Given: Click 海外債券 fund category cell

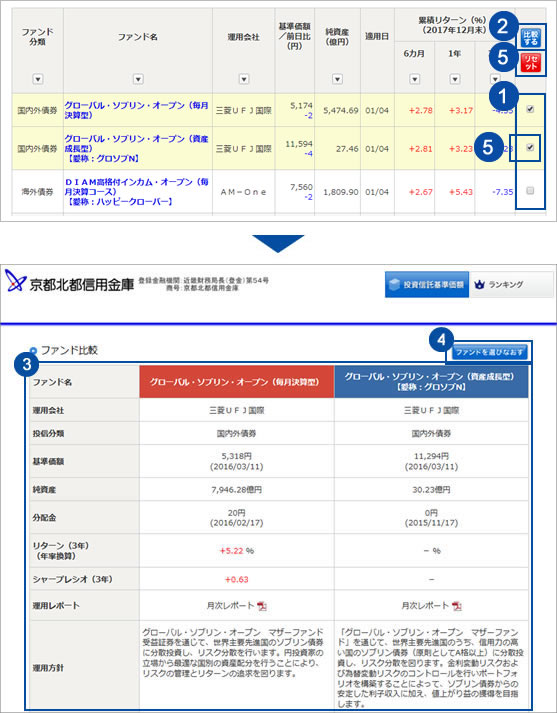Looking at the screenshot, I should click(x=37, y=192).
